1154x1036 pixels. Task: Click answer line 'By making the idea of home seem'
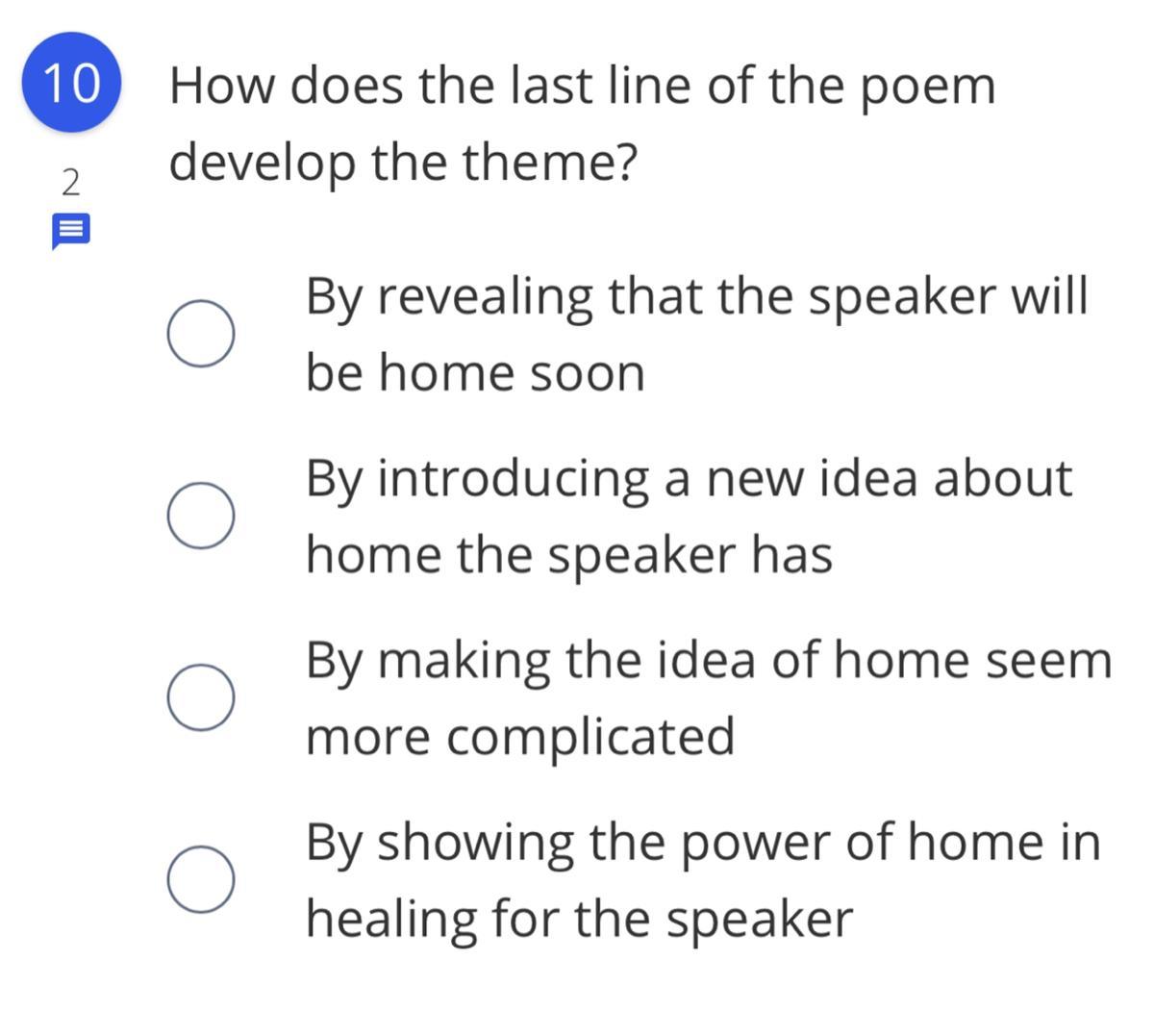[709, 661]
